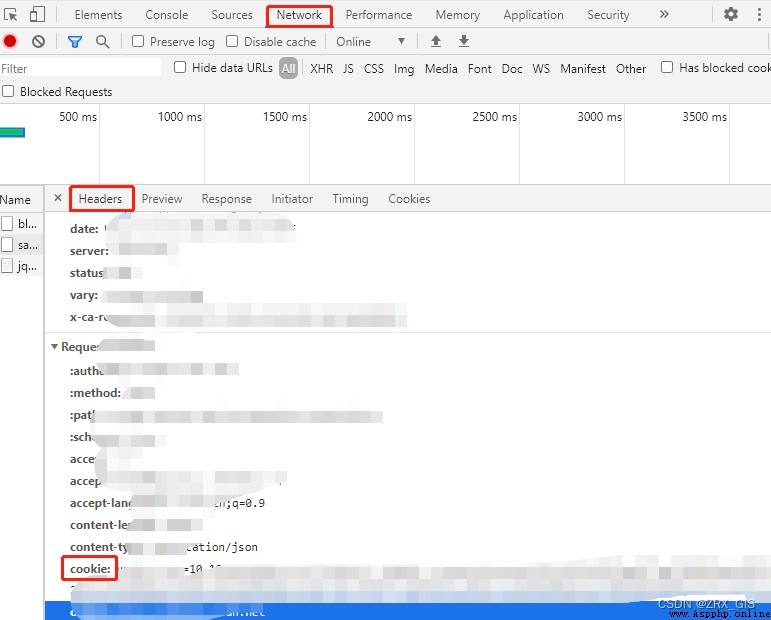Switch to the Sources tab

(232, 15)
